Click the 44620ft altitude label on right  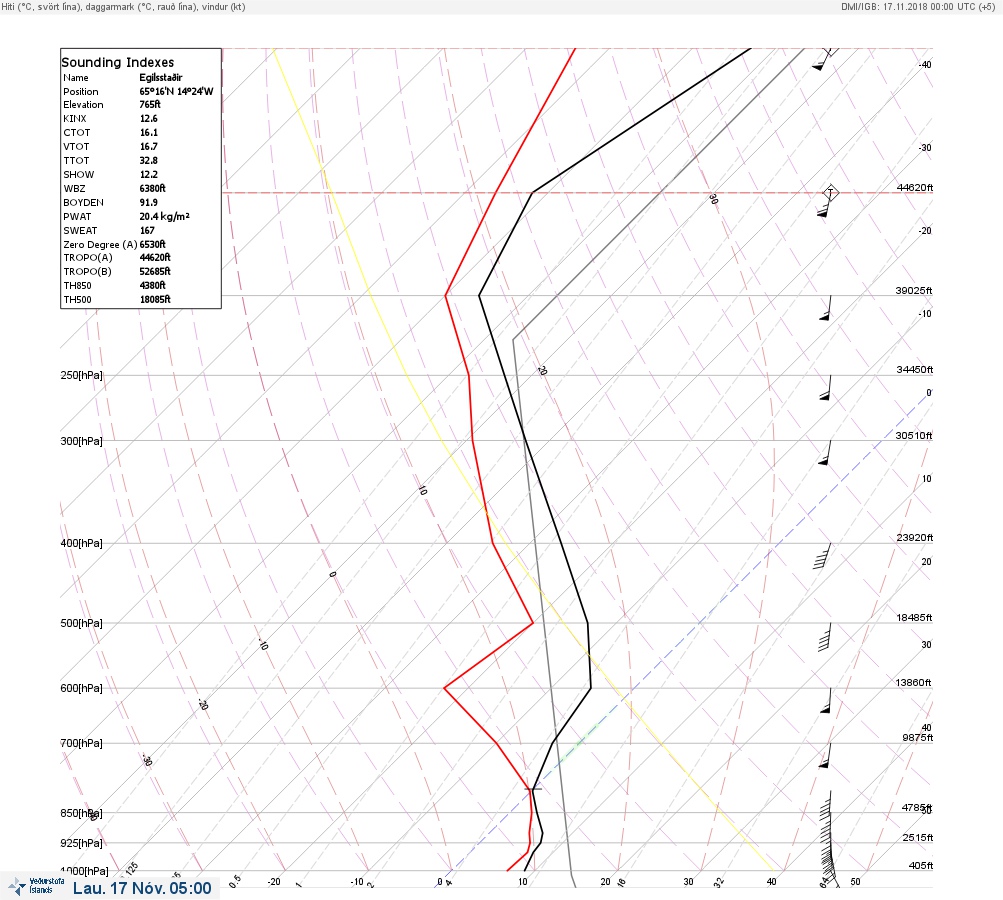(x=915, y=187)
